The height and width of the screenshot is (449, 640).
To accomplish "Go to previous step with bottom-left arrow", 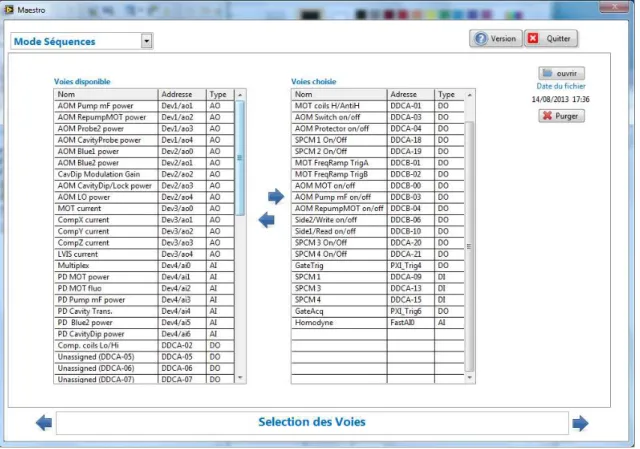I will click(x=44, y=423).
